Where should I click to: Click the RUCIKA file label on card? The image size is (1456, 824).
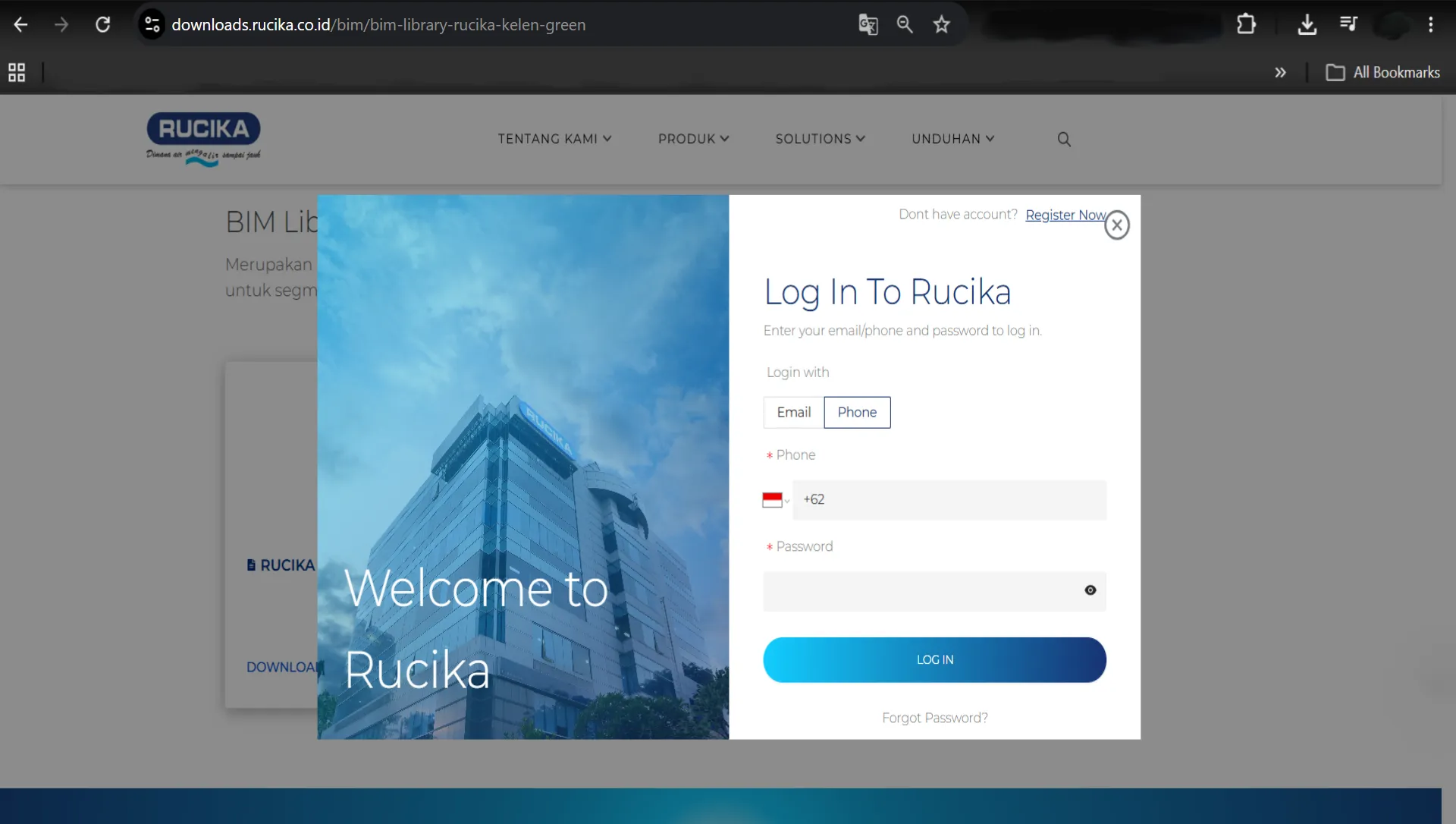[x=281, y=565]
